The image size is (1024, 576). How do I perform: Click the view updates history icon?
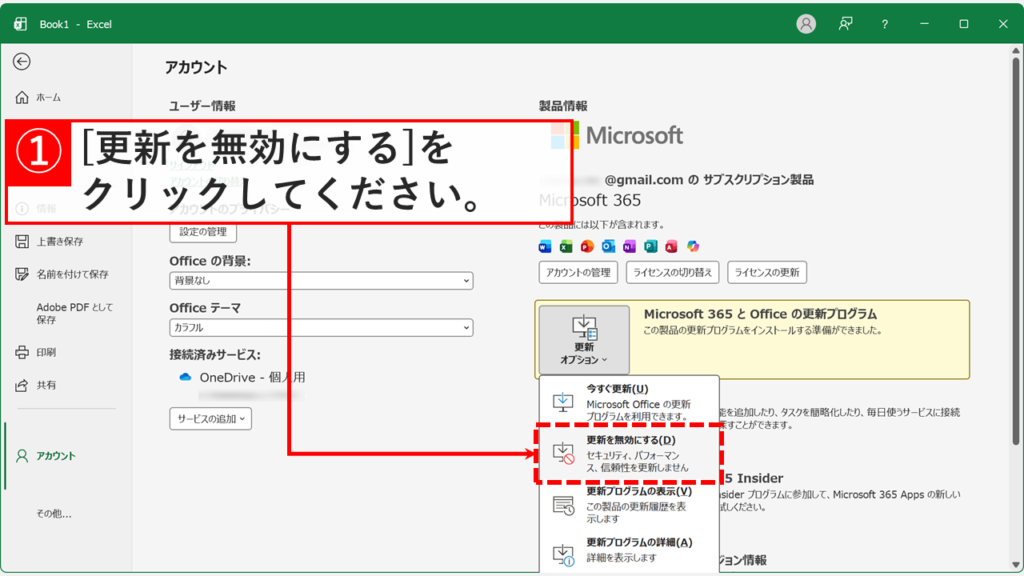tap(563, 505)
